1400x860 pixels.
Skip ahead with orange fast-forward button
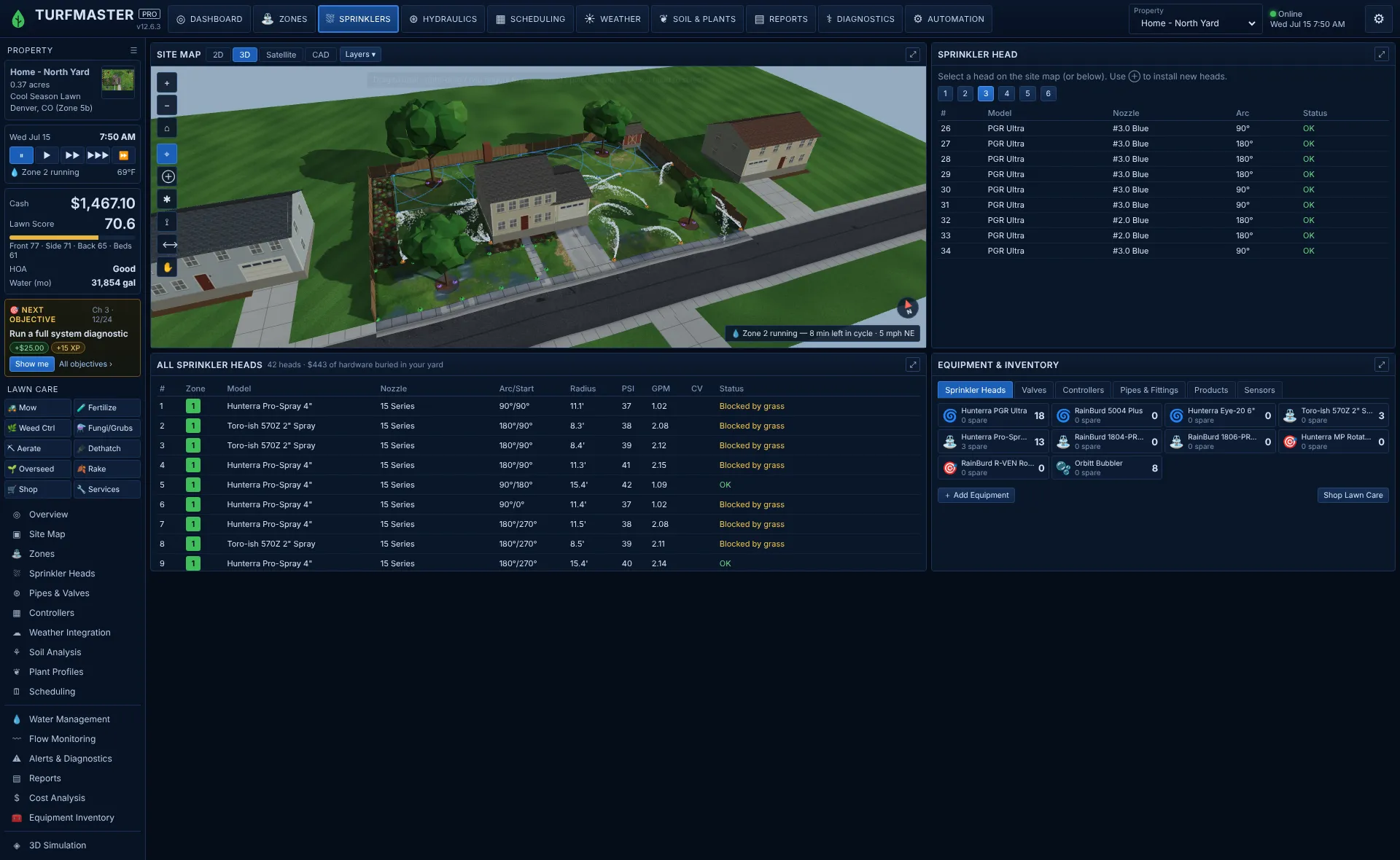(x=123, y=155)
